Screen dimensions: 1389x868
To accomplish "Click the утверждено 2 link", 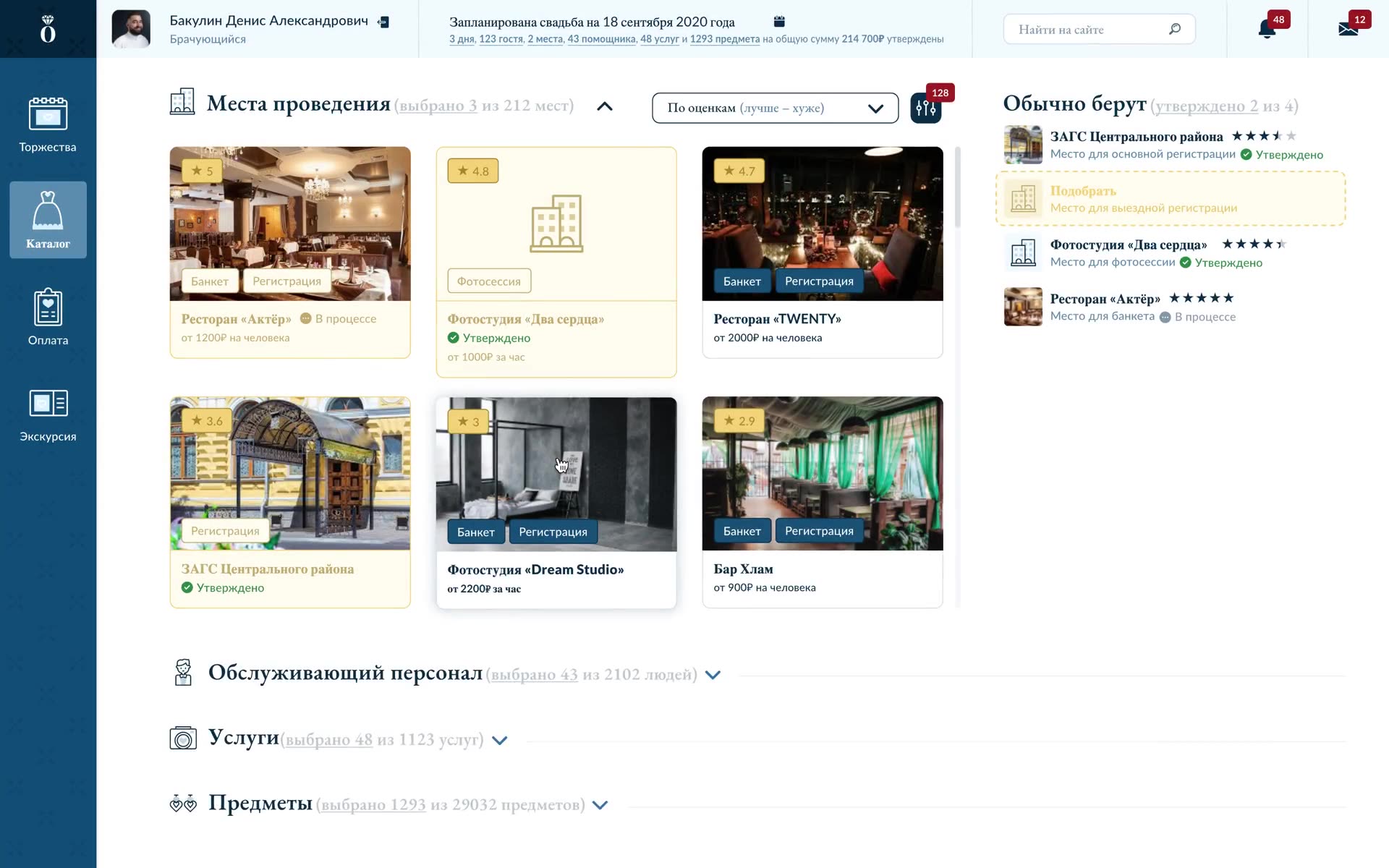I will pos(1207,106).
